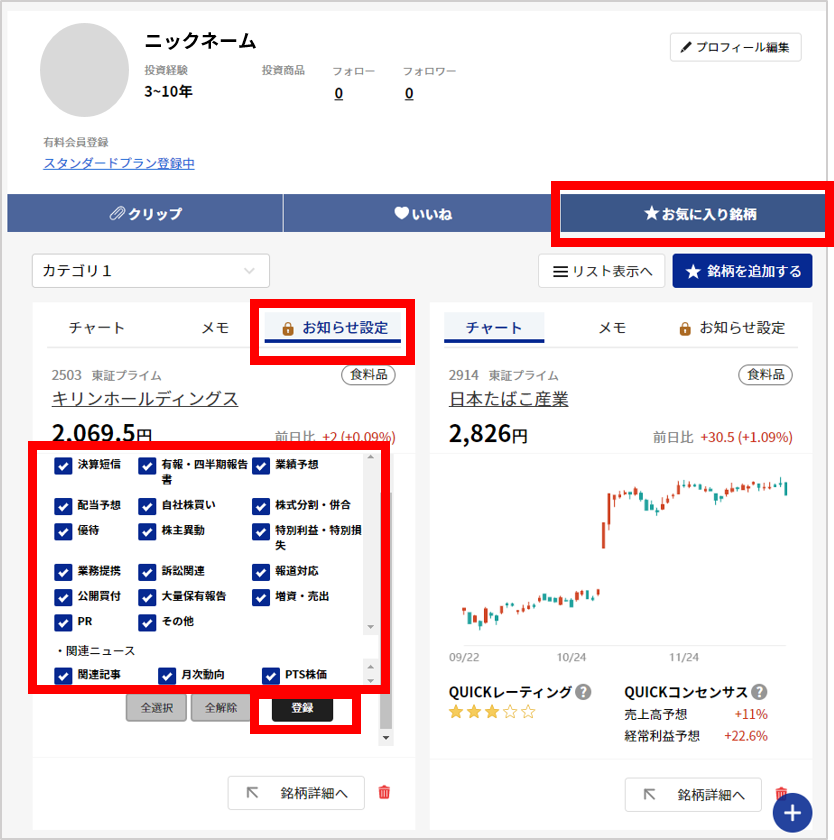This screenshot has width=834, height=840.
Task: Click scroll-down arrow of notification checkbox list
Action: [x=371, y=627]
